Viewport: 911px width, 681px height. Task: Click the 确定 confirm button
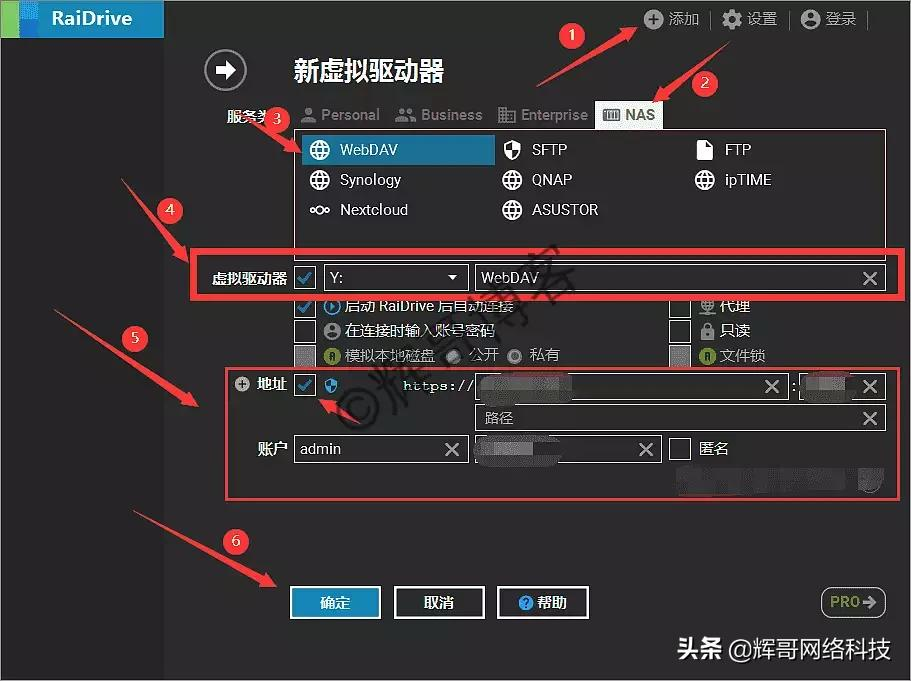[335, 603]
